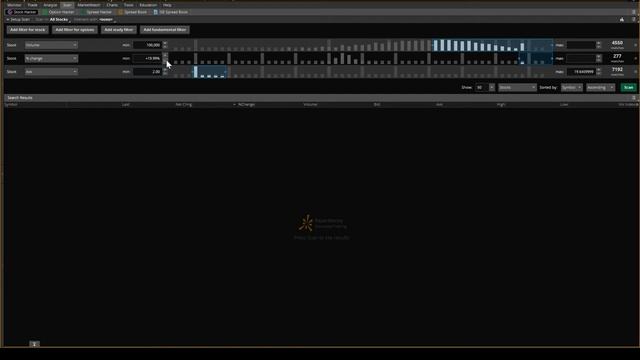Click Add filter for options
This screenshot has width=640, height=360.
coord(75,30)
